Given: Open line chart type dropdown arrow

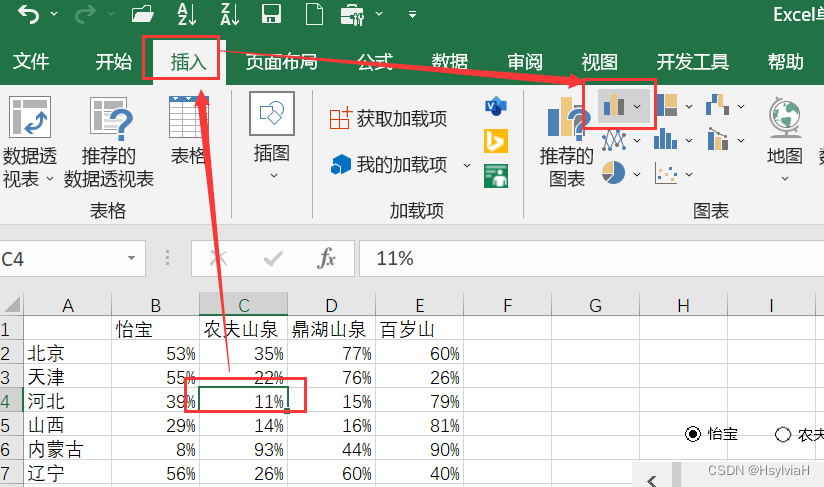Looking at the screenshot, I should [637, 141].
